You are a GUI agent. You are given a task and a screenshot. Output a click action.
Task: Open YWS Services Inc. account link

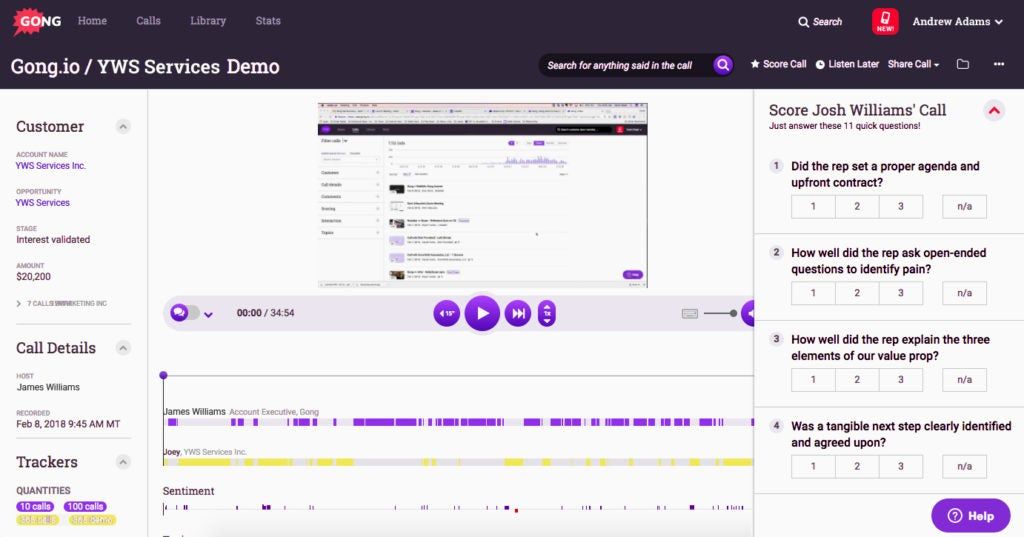coord(50,166)
